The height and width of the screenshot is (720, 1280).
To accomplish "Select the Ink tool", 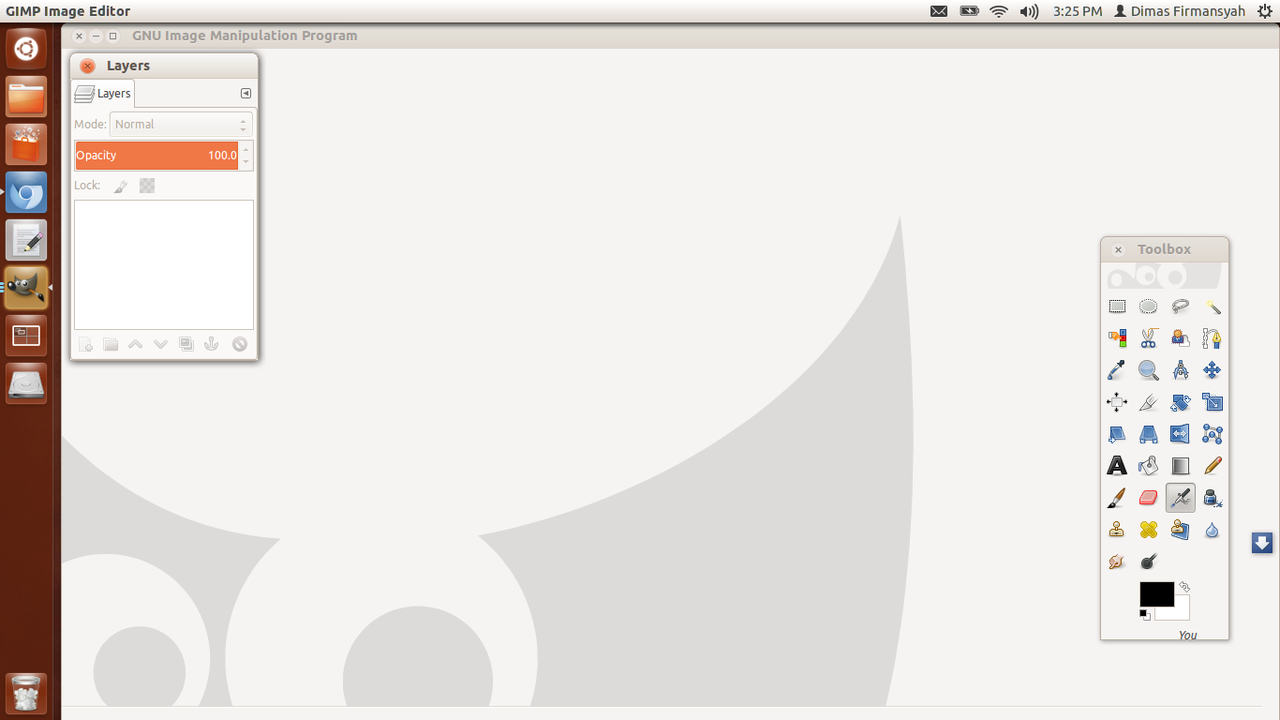I will point(1212,498).
